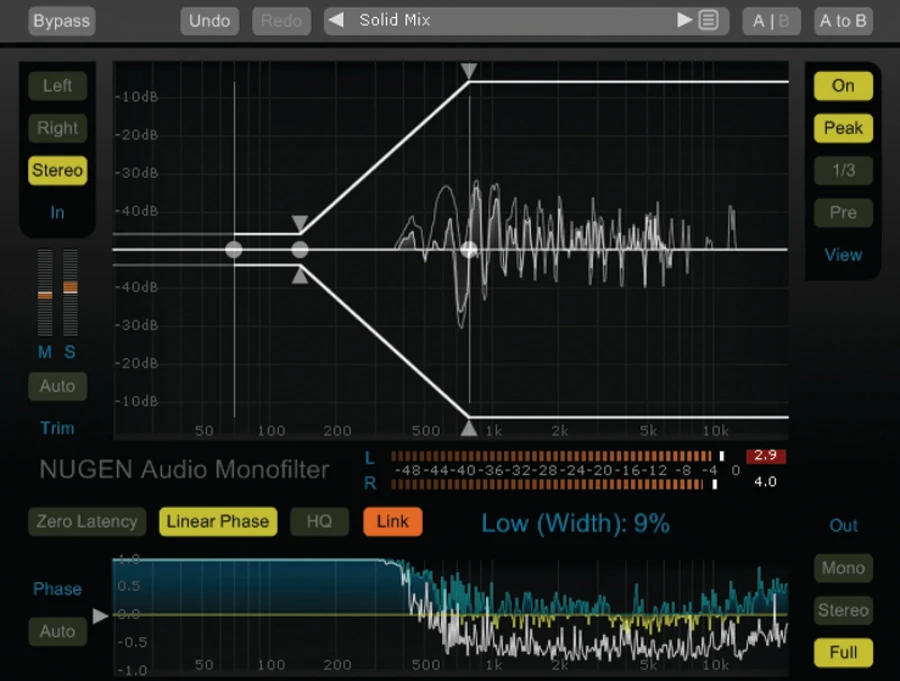Click the S trim meter
This screenshot has width=900, height=681.
click(x=70, y=292)
